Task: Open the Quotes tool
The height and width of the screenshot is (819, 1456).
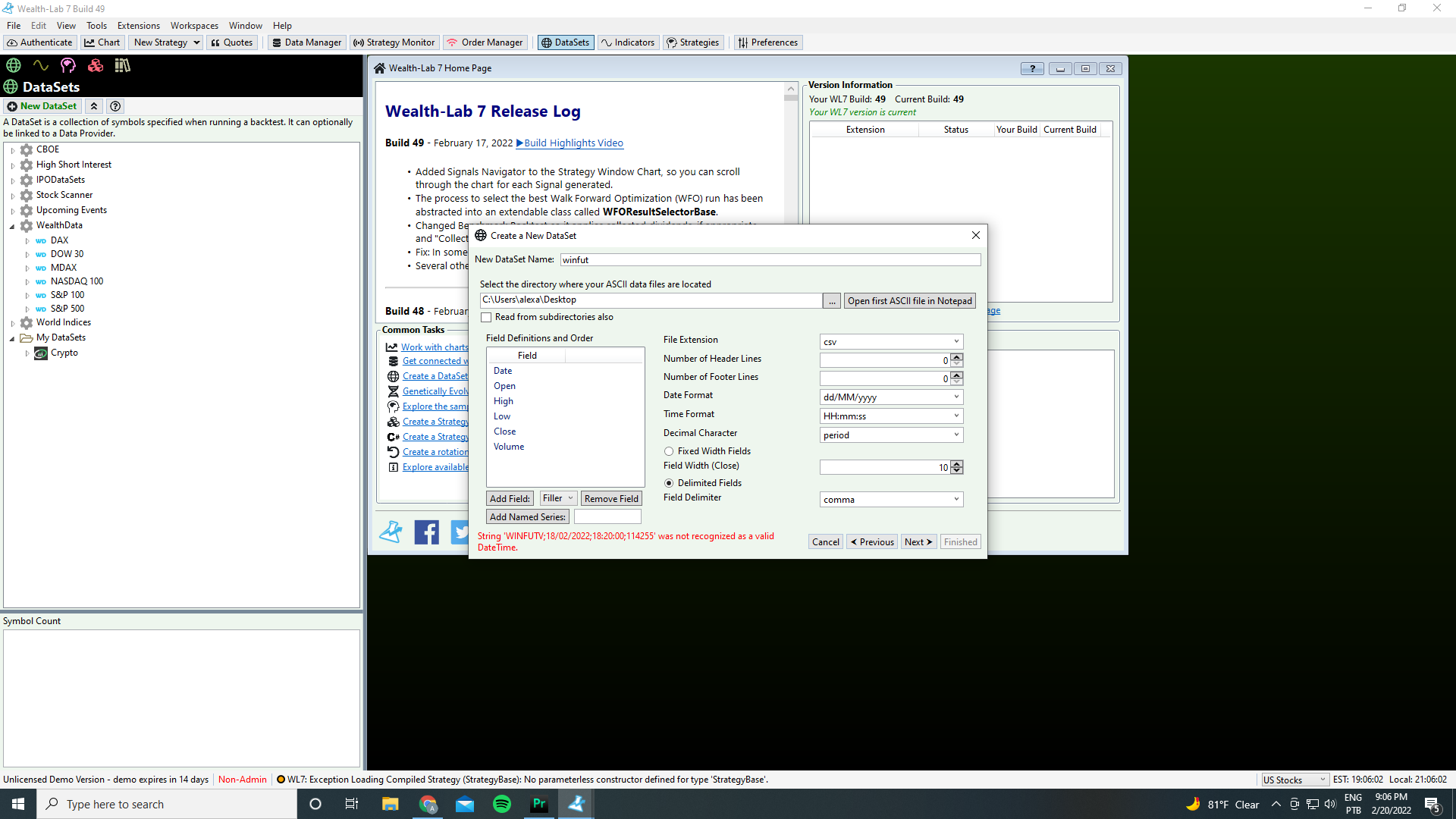Action: [x=232, y=42]
